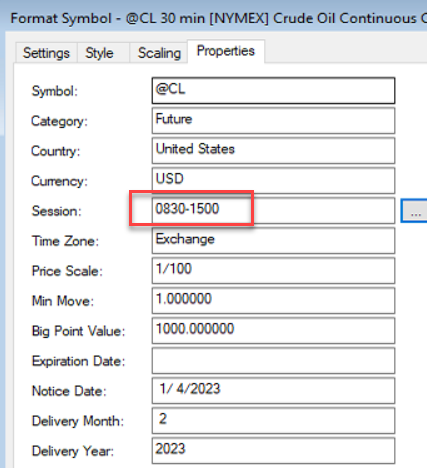Viewport: 427px width, 468px height.
Task: Switch to the Style tab
Action: 99,53
